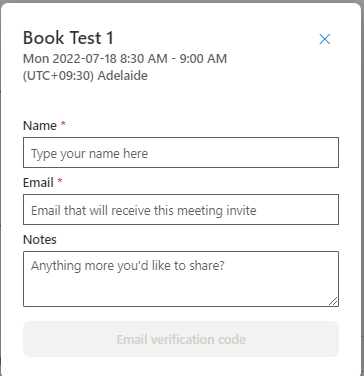The height and width of the screenshot is (376, 364).
Task: Click the Adelaide time zone name
Action: [x=123, y=76]
